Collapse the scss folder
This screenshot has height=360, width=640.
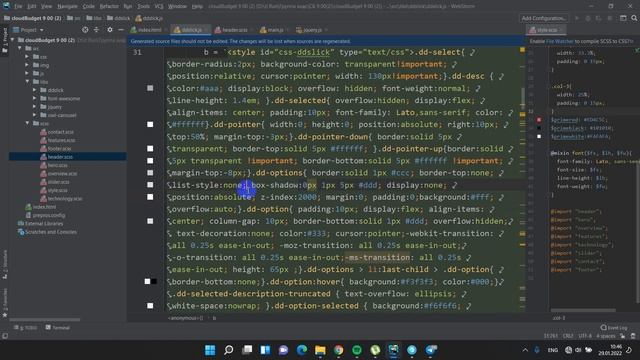pos(28,123)
